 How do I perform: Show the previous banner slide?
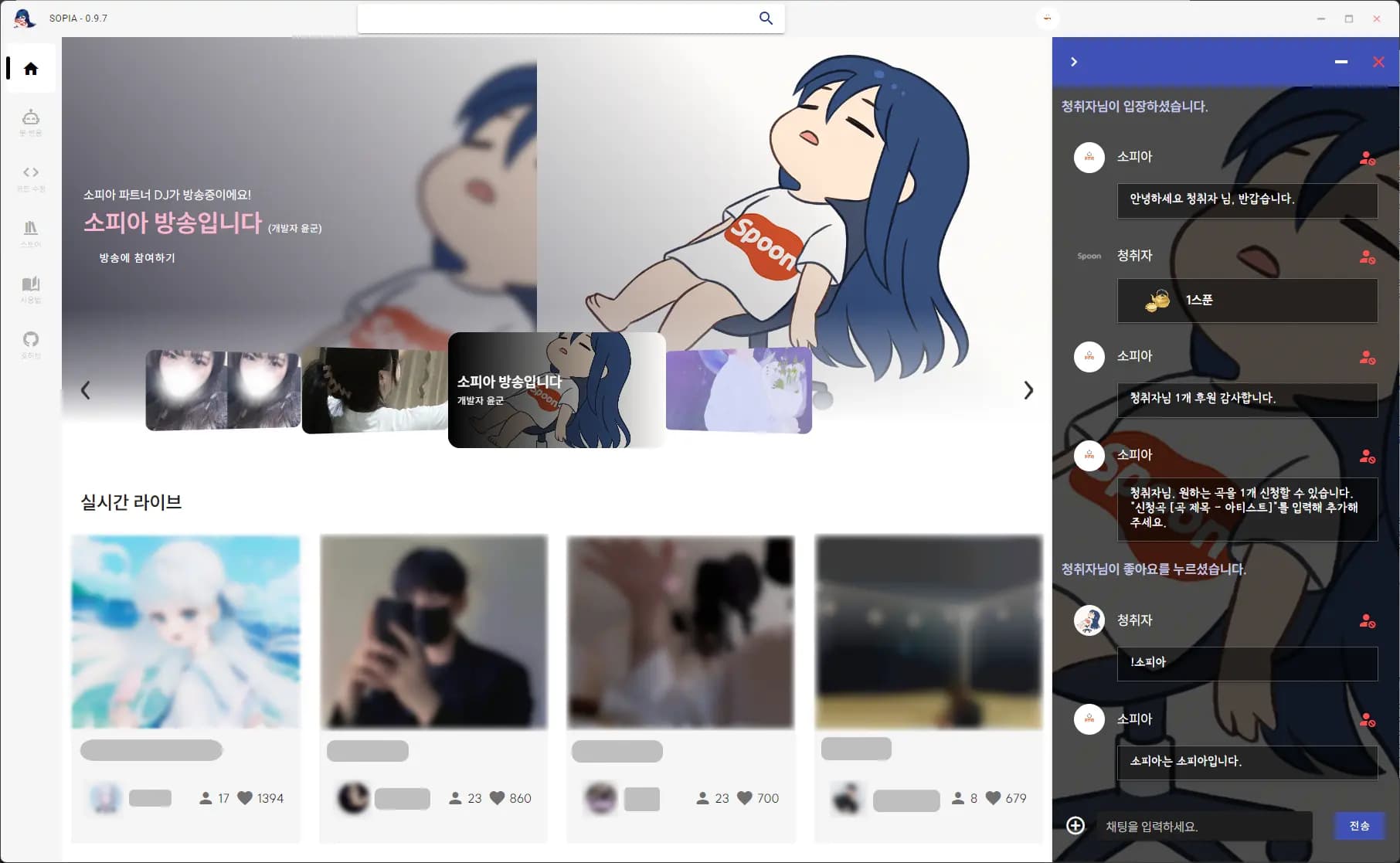[x=86, y=390]
